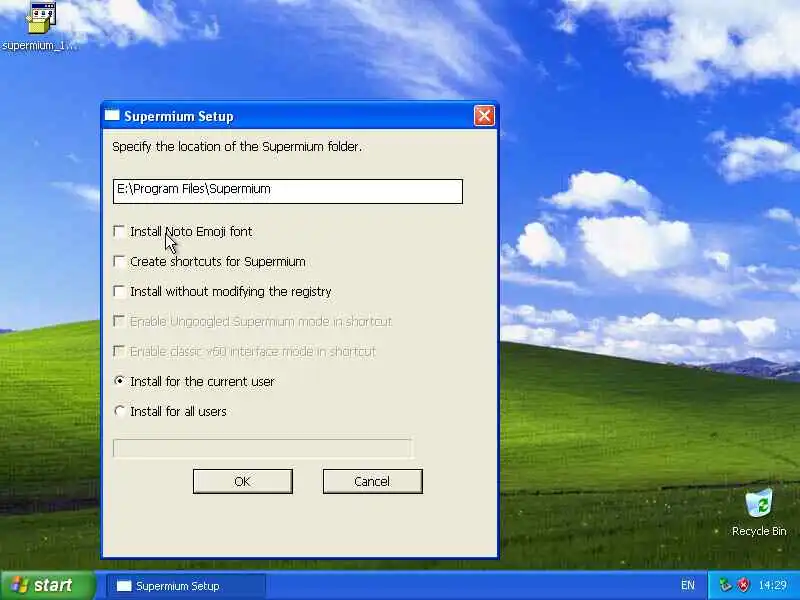
Task: Click the install location path field
Action: (288, 191)
